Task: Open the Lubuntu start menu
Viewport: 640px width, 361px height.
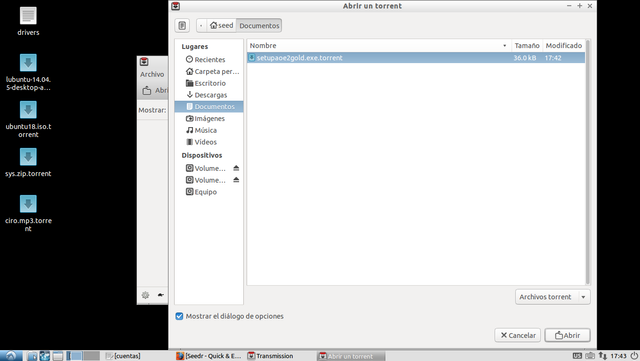Action: point(11,356)
